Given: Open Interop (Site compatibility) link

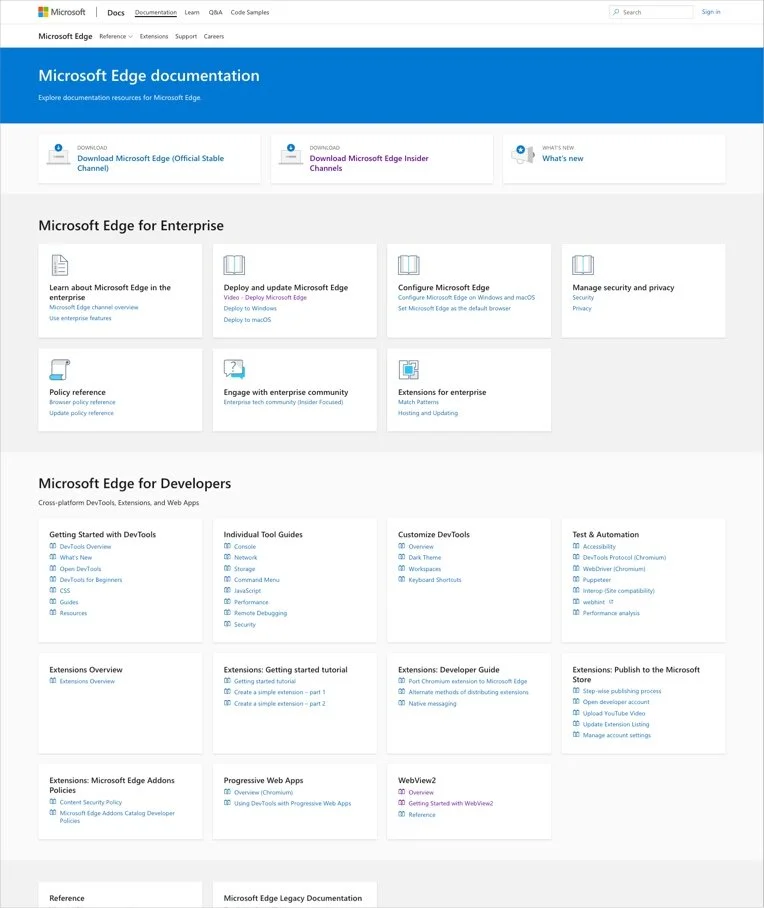Looking at the screenshot, I should pyautogui.click(x=619, y=591).
